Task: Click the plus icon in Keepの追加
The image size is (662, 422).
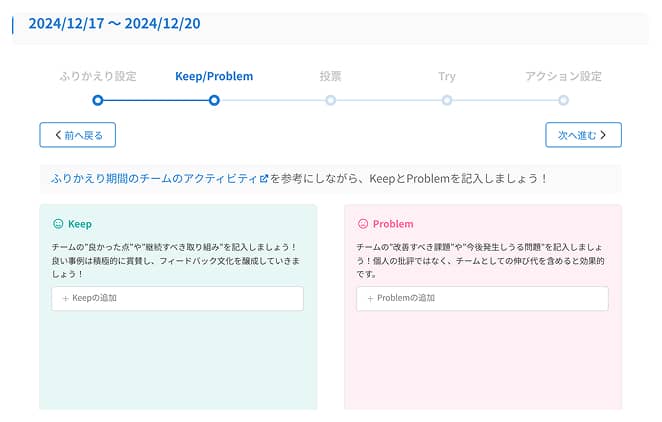Action: (65, 298)
